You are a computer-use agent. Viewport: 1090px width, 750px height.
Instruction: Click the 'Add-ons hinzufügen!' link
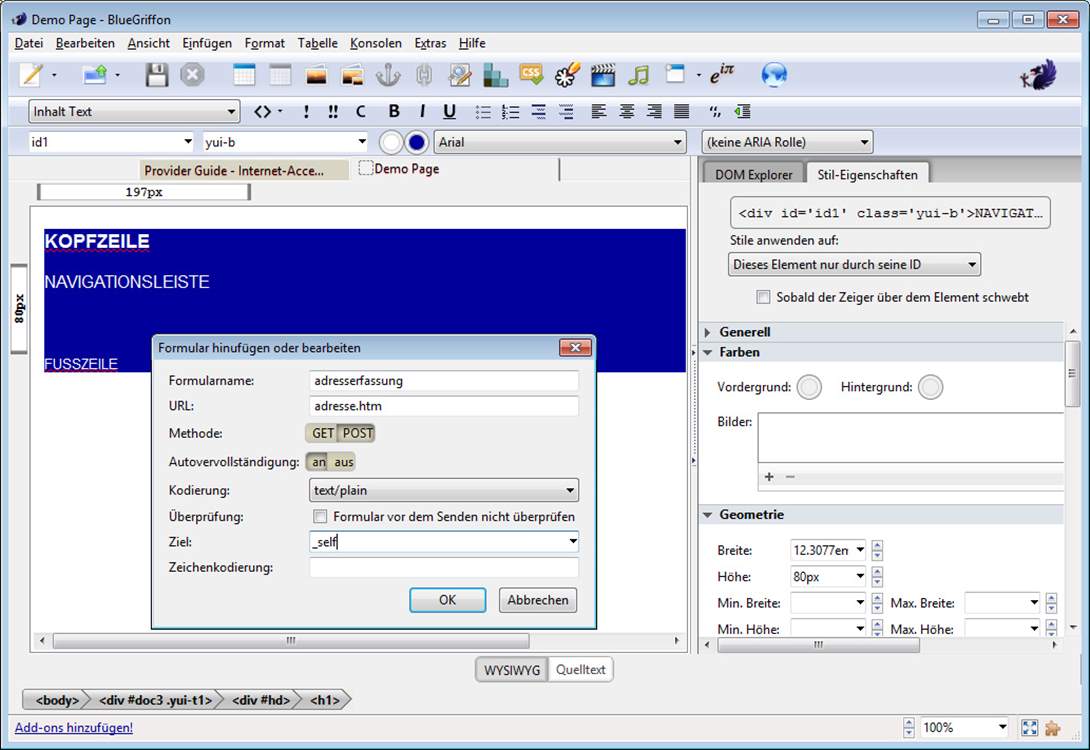(74, 728)
